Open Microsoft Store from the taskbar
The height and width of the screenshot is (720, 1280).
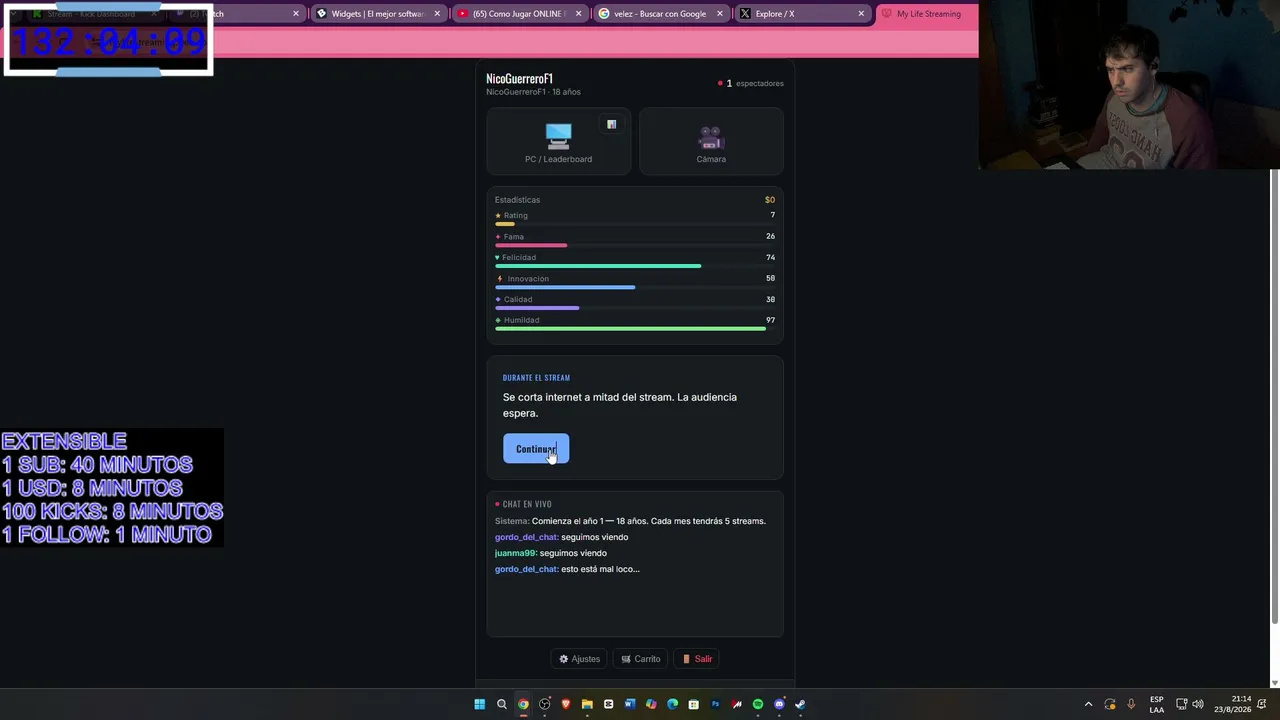[693, 704]
